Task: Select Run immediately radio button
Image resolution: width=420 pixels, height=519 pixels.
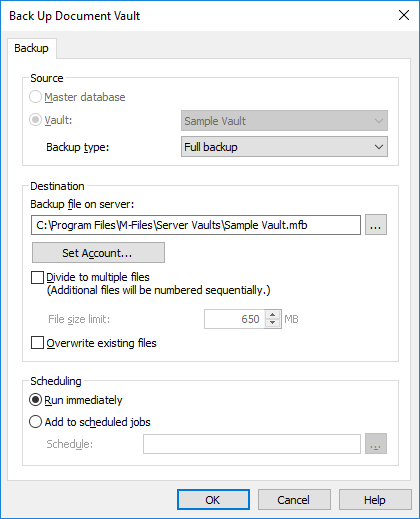Action: point(35,400)
